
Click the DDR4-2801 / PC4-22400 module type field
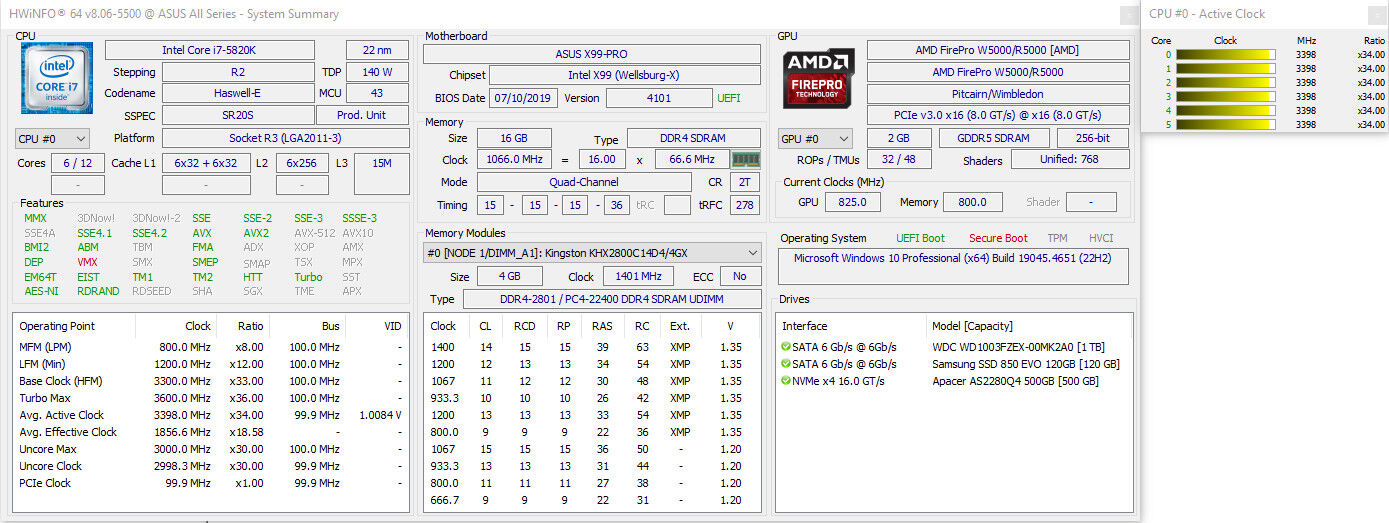(x=610, y=299)
